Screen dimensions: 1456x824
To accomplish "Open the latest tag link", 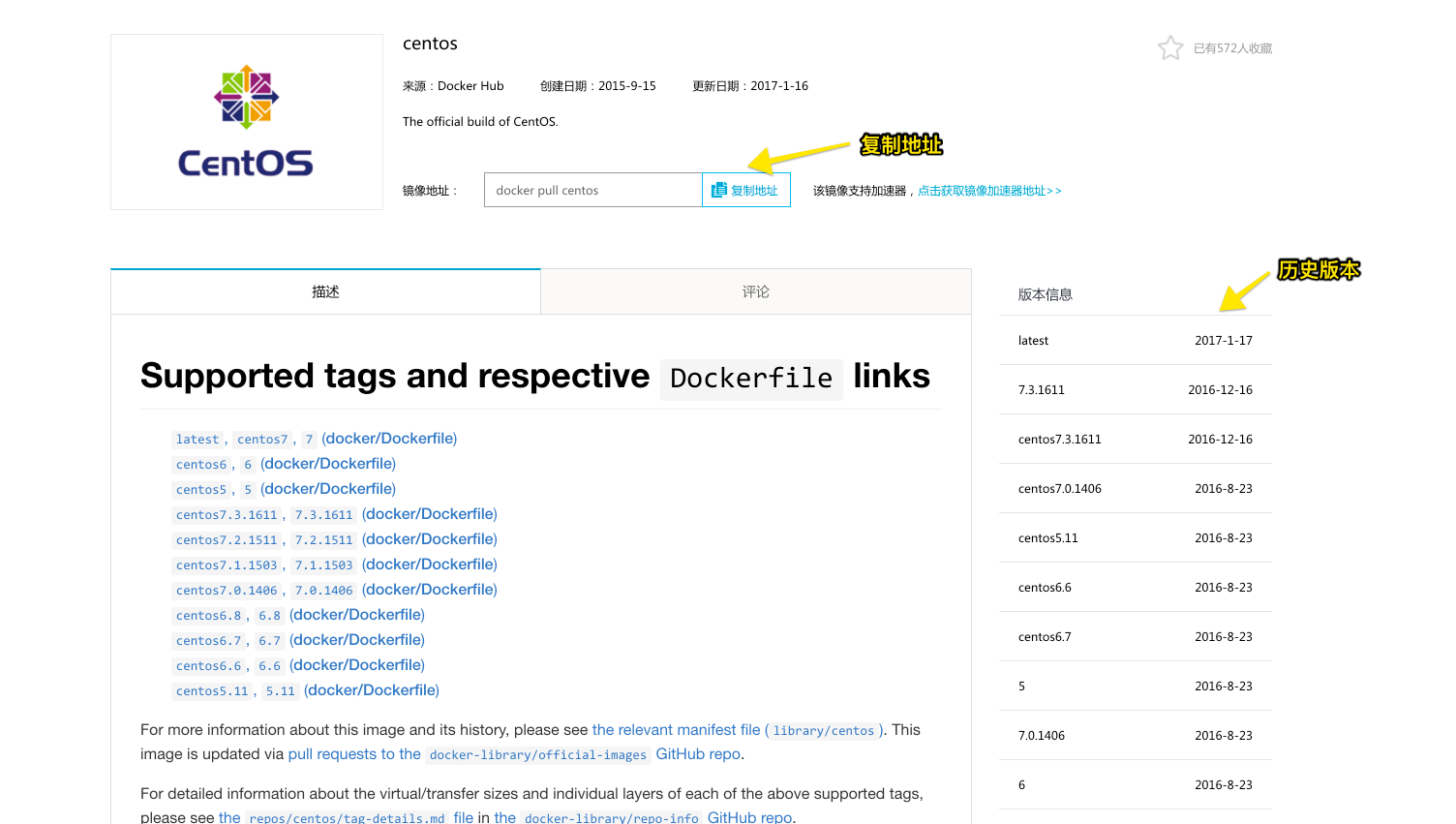I will click(197, 440).
